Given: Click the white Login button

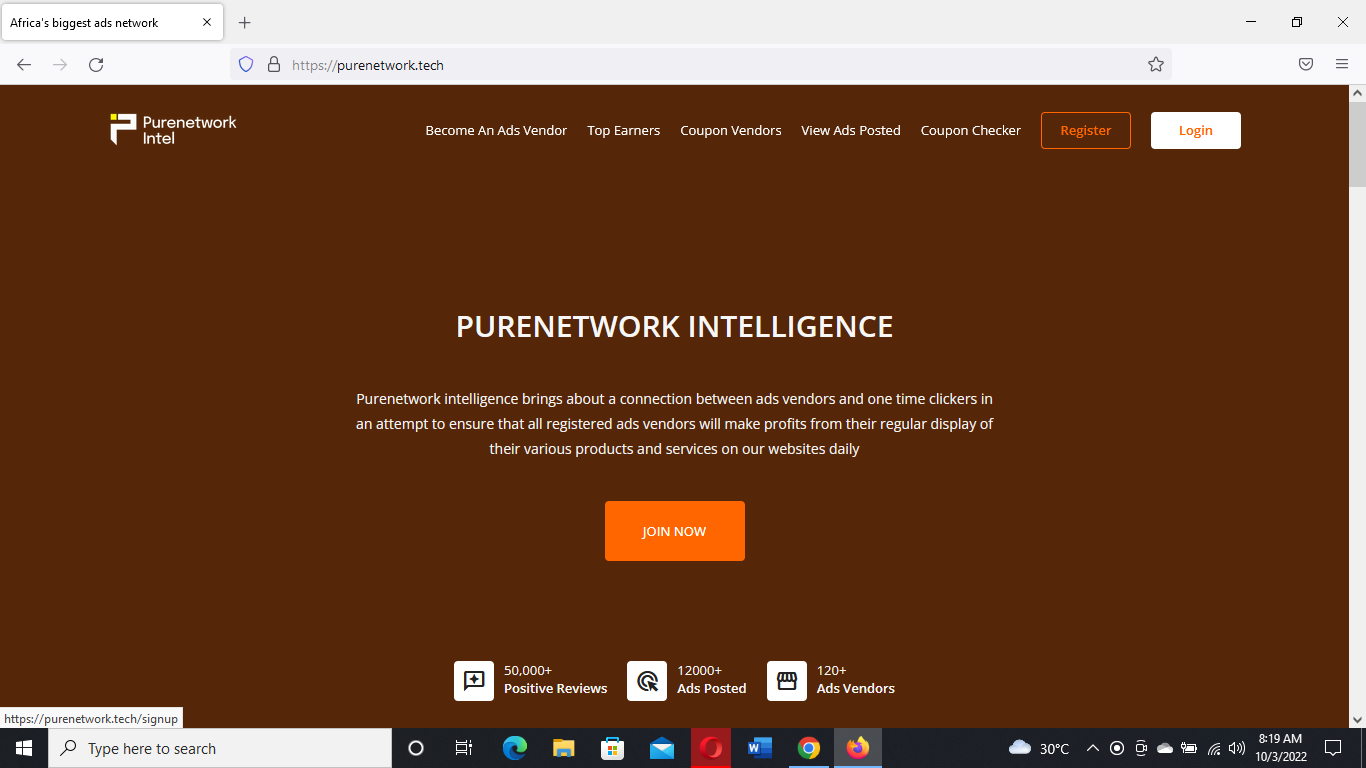Looking at the screenshot, I should pos(1196,131).
